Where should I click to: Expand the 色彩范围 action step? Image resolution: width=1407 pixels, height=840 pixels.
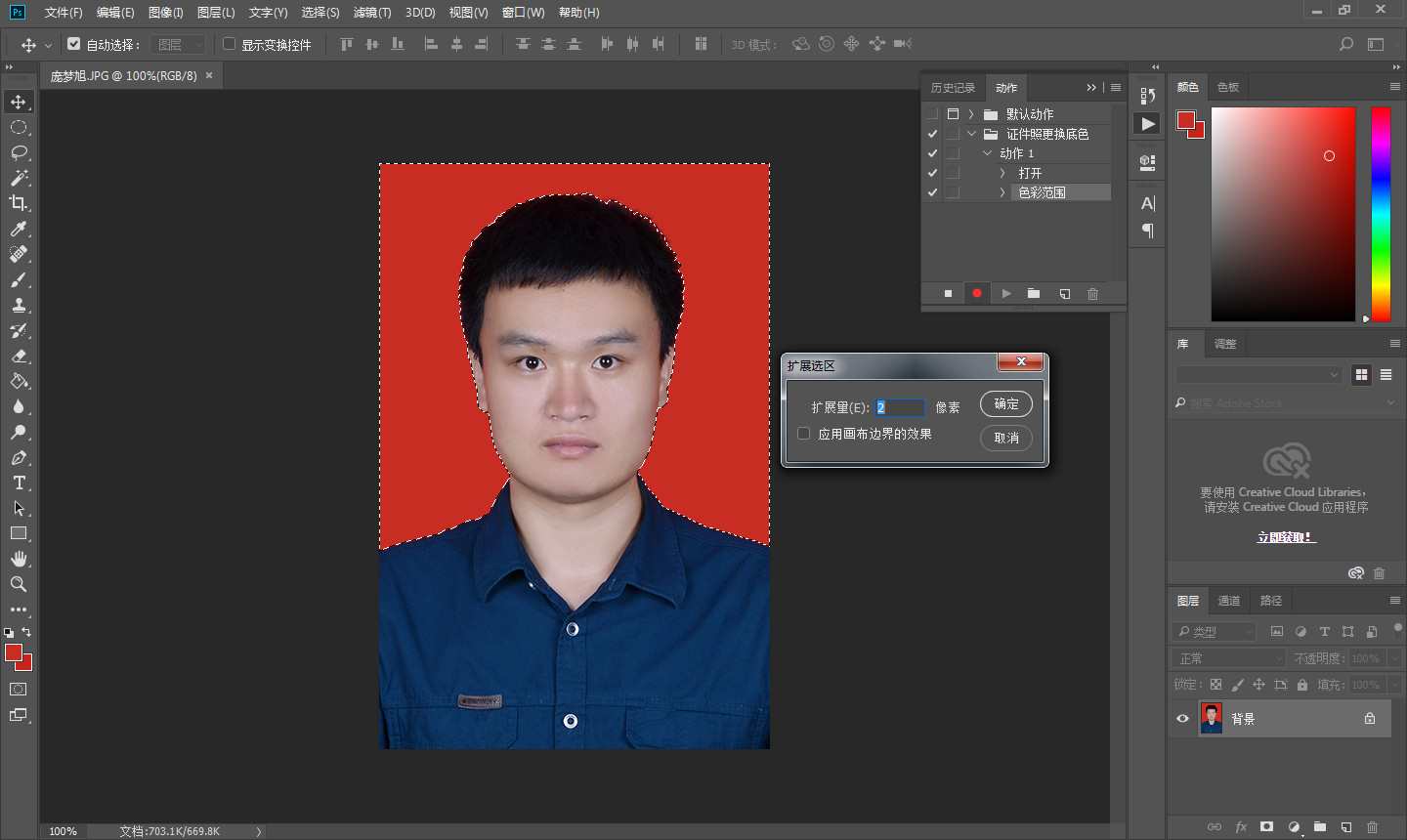click(x=1002, y=192)
